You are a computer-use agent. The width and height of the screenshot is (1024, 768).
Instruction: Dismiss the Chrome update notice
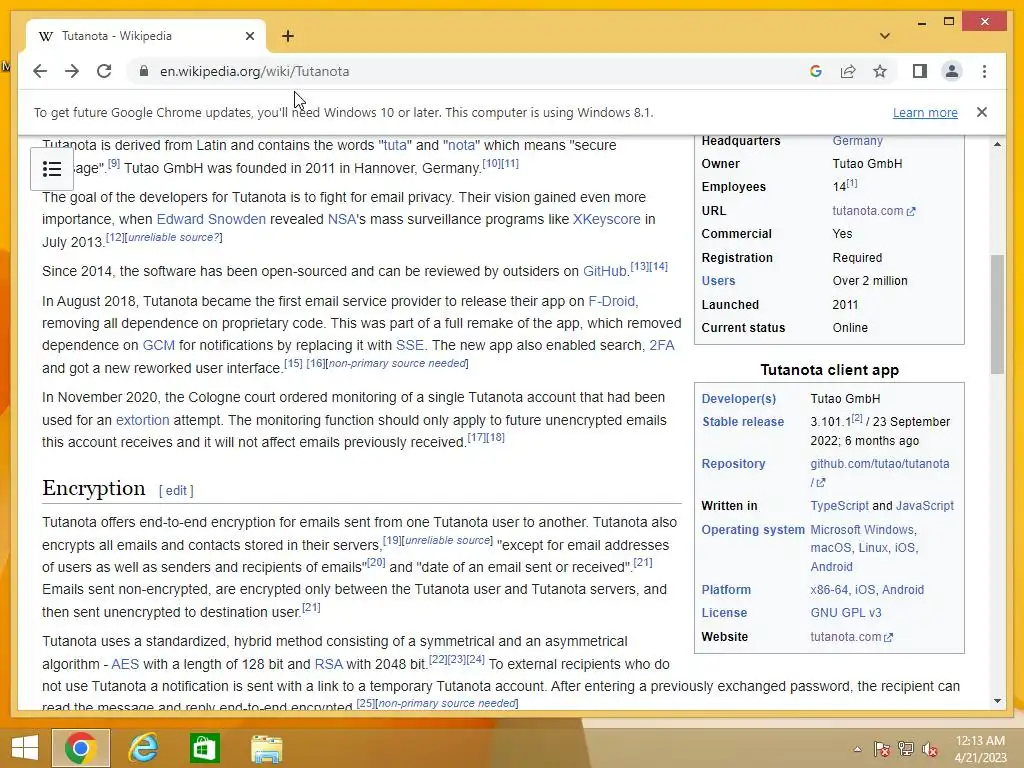point(982,112)
